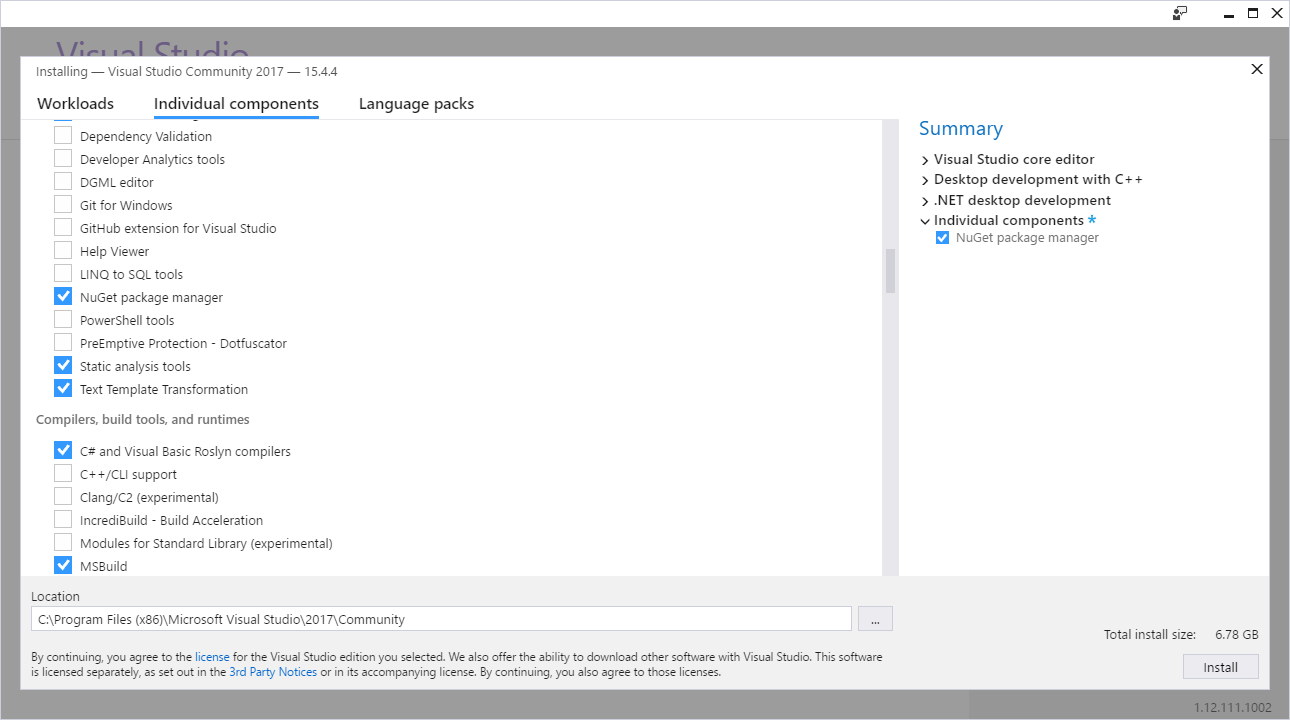Image resolution: width=1290 pixels, height=720 pixels.
Task: Uncheck Static analysis tools
Action: 63,364
